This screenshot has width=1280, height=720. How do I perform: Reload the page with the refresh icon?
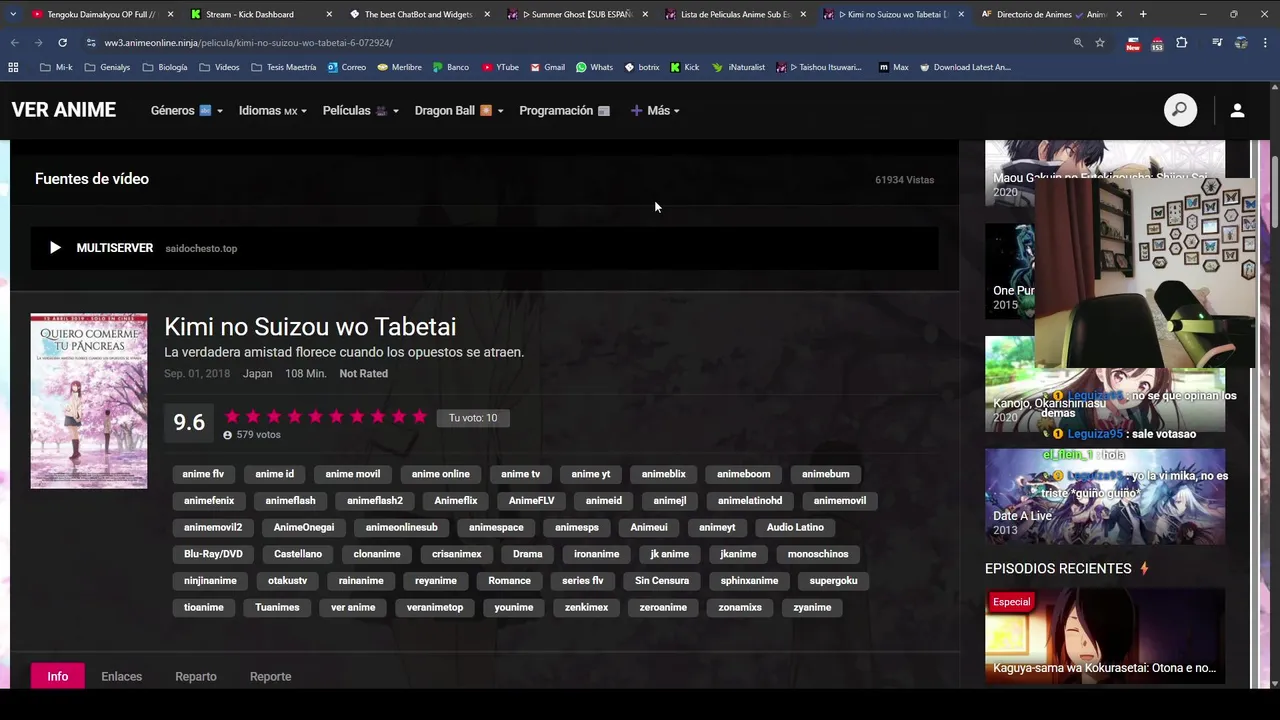62,43
